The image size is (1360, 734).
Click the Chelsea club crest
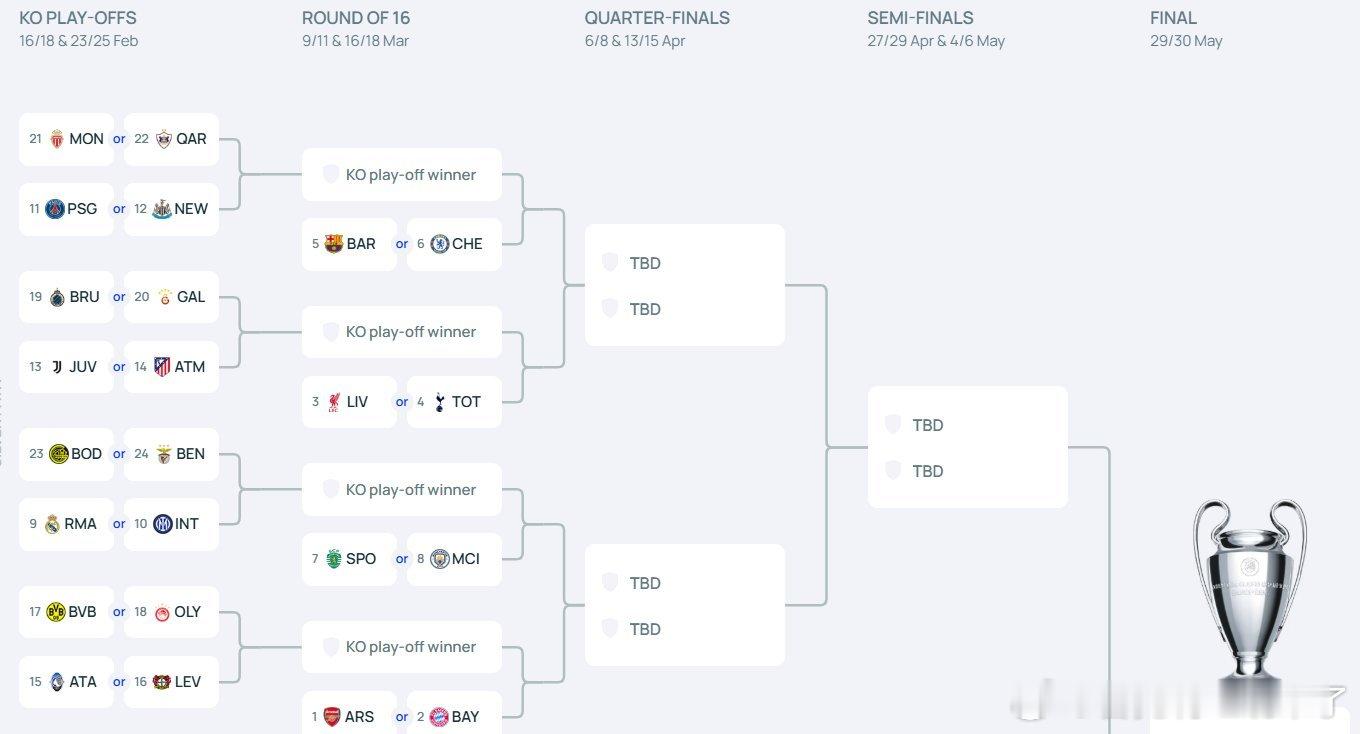[x=439, y=244]
